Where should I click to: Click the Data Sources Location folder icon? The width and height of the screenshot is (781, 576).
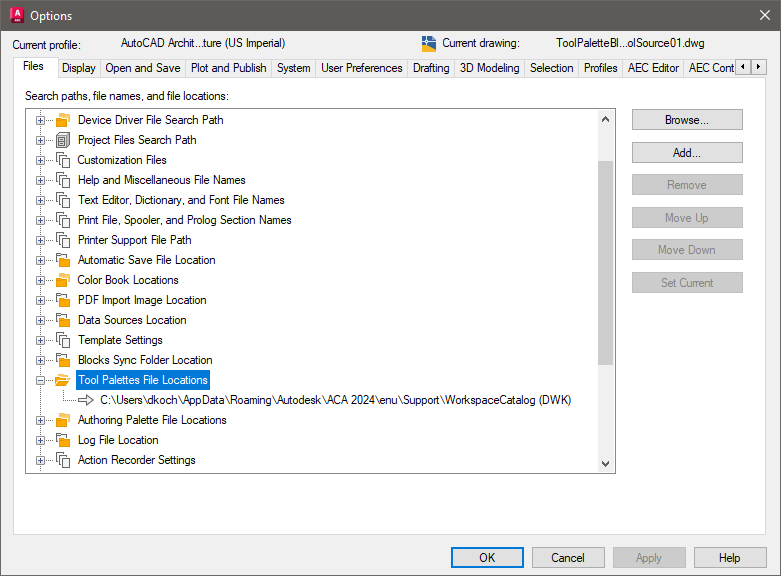point(63,320)
